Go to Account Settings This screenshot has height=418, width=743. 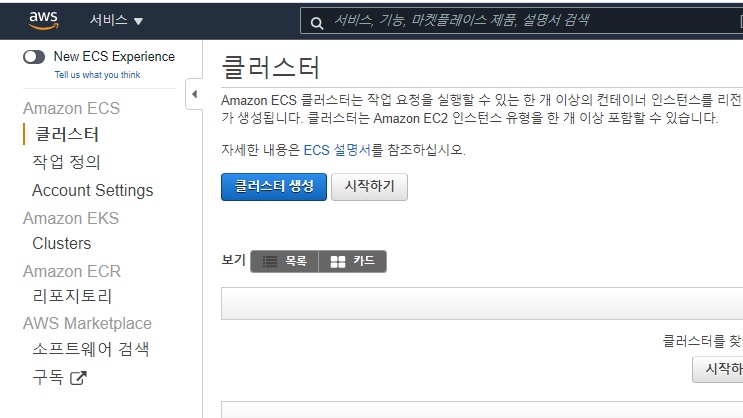point(92,190)
